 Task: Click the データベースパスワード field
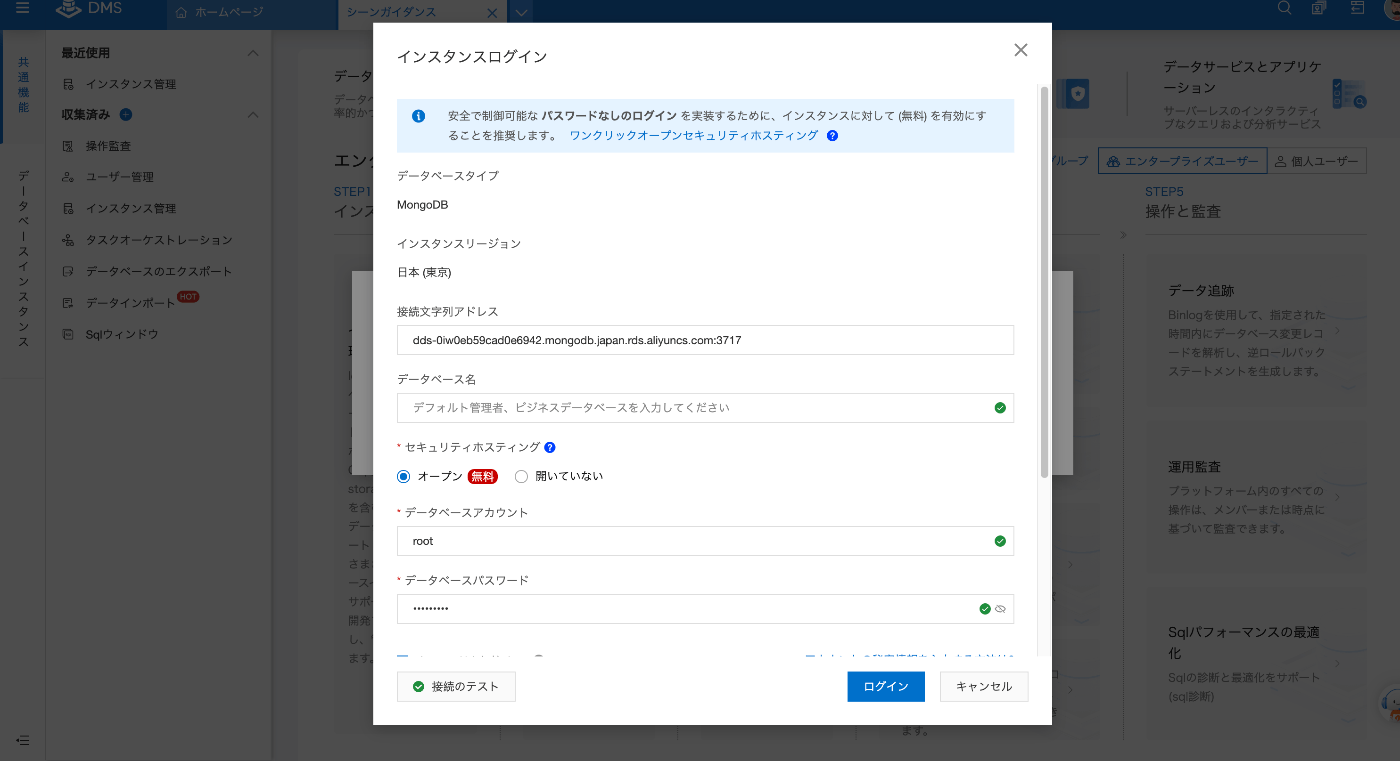click(x=705, y=609)
